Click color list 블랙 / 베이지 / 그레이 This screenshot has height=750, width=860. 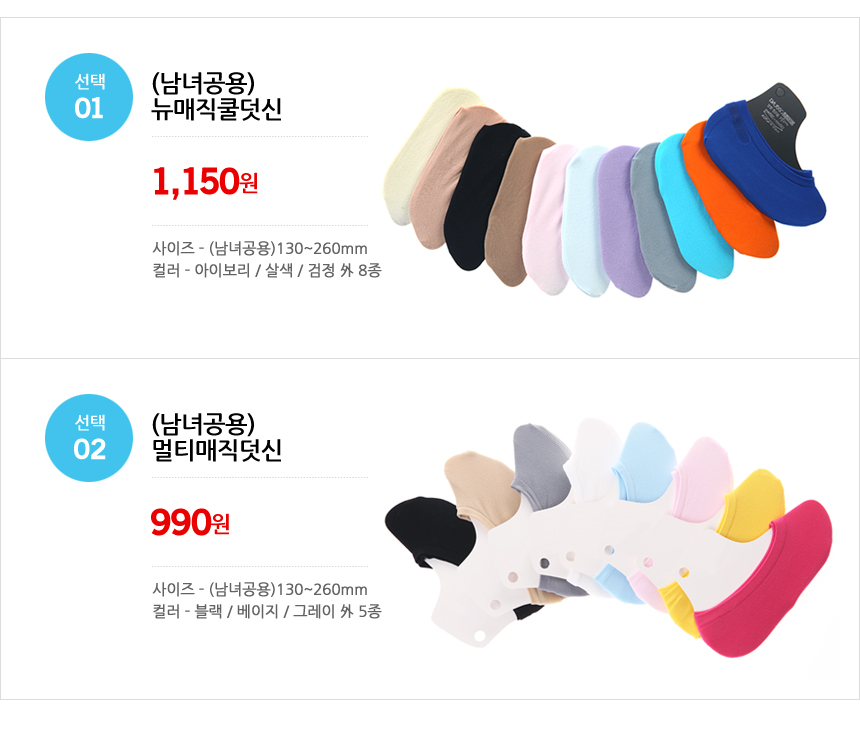point(267,611)
